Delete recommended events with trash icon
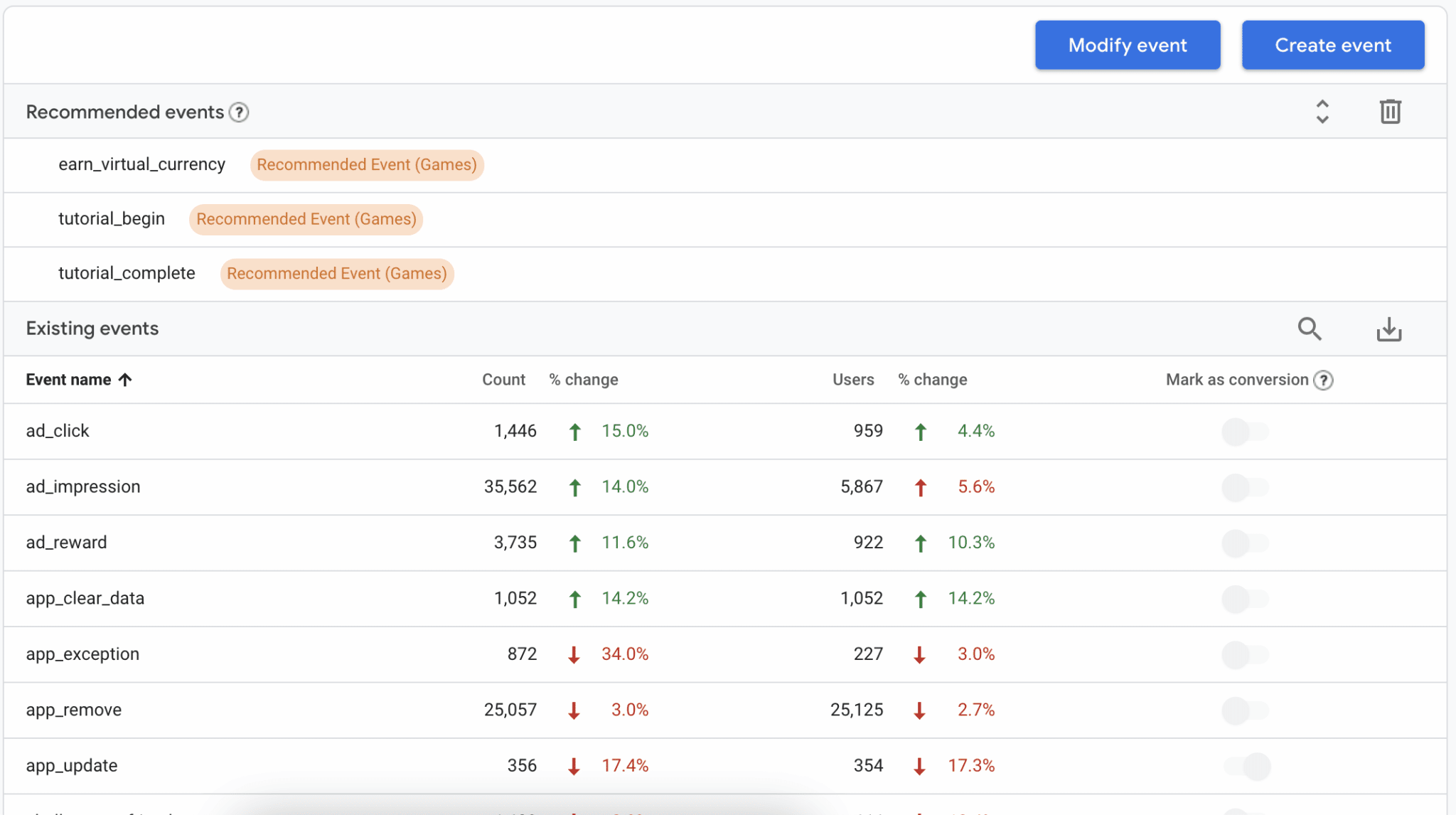 (1390, 112)
